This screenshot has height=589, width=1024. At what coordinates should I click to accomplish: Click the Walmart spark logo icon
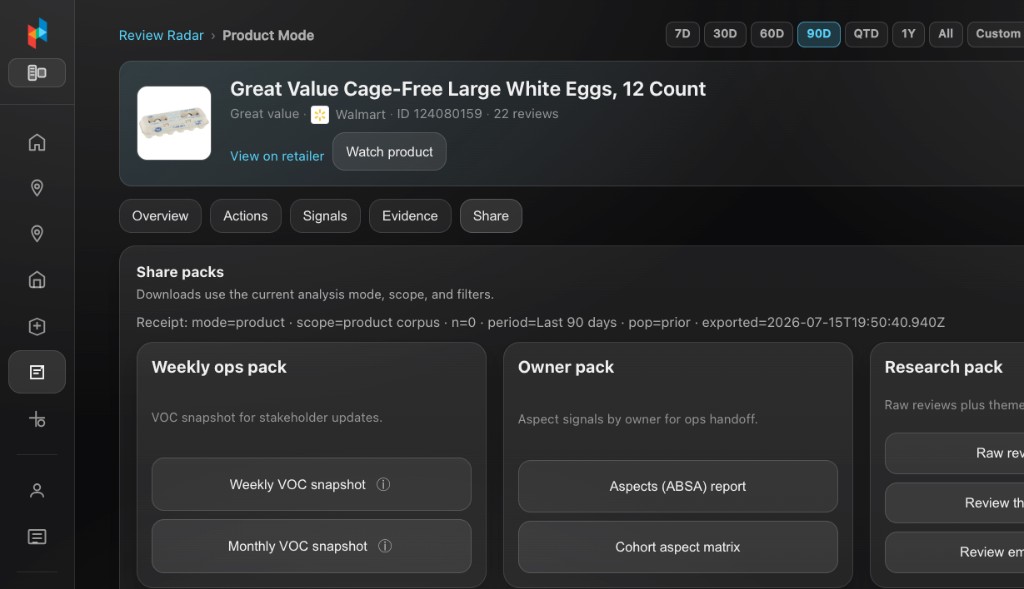click(319, 115)
